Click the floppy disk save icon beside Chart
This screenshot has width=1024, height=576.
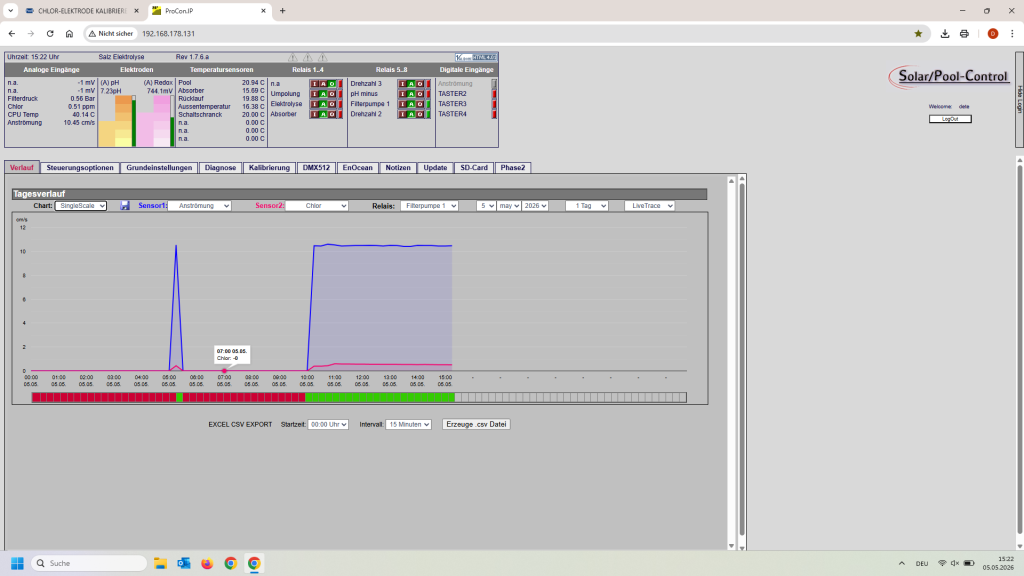pos(125,206)
